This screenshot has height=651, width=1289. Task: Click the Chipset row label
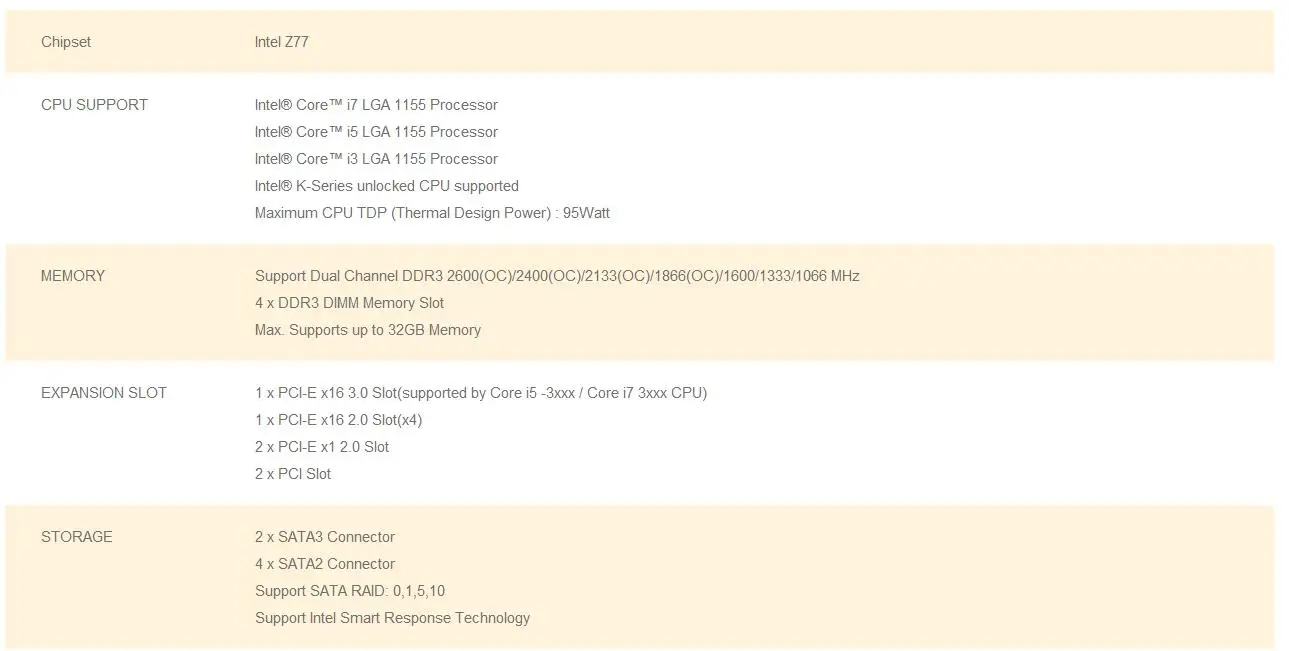[66, 42]
